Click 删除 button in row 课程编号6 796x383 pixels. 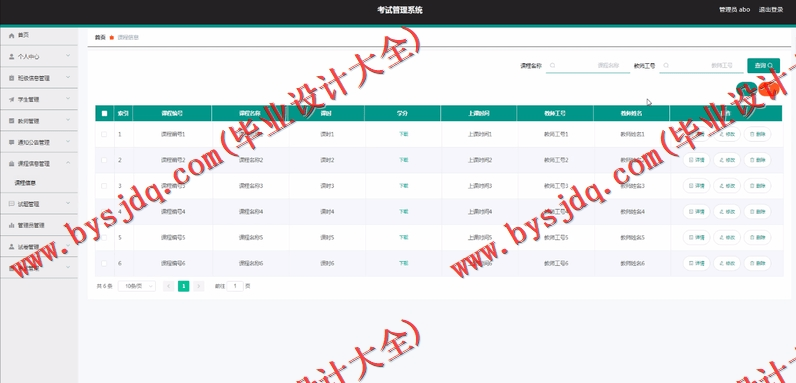point(757,263)
